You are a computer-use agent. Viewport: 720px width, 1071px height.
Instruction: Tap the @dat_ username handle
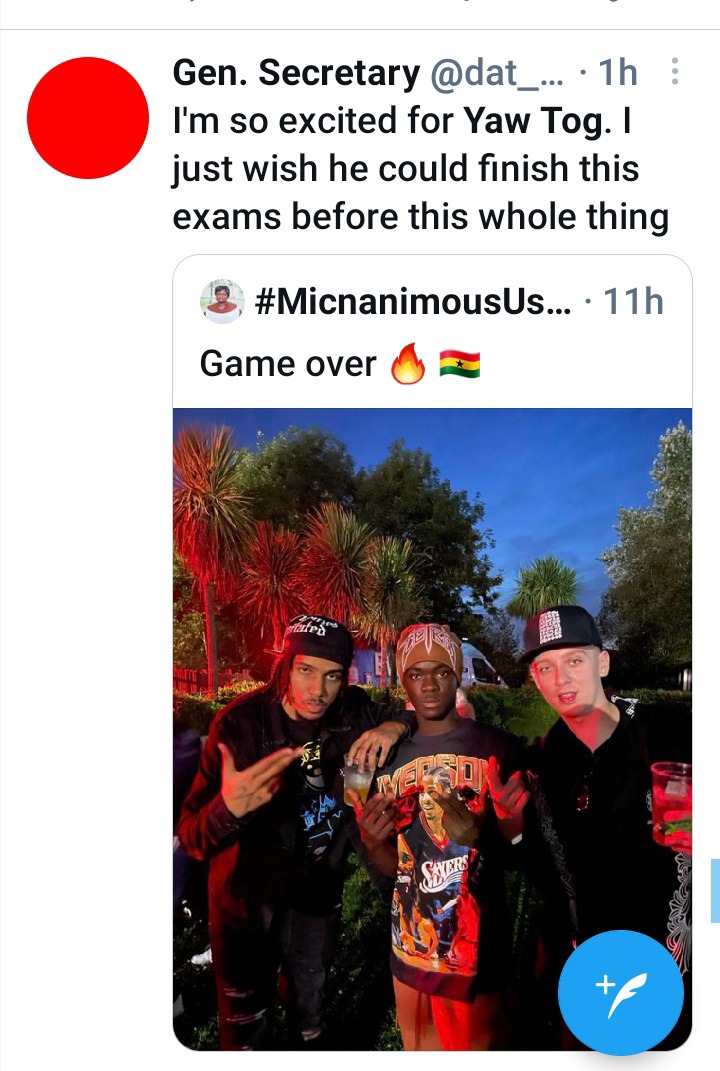[x=497, y=72]
